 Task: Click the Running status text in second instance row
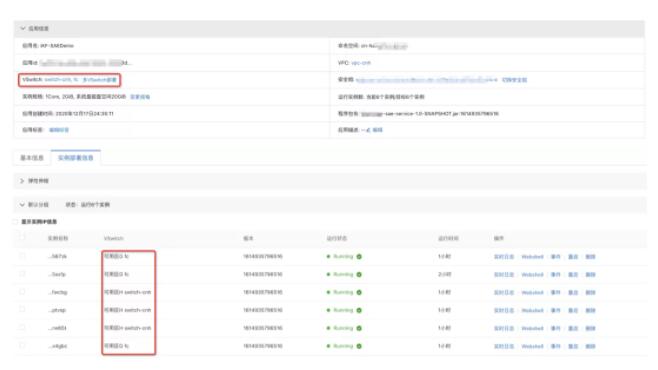pyautogui.click(x=343, y=274)
